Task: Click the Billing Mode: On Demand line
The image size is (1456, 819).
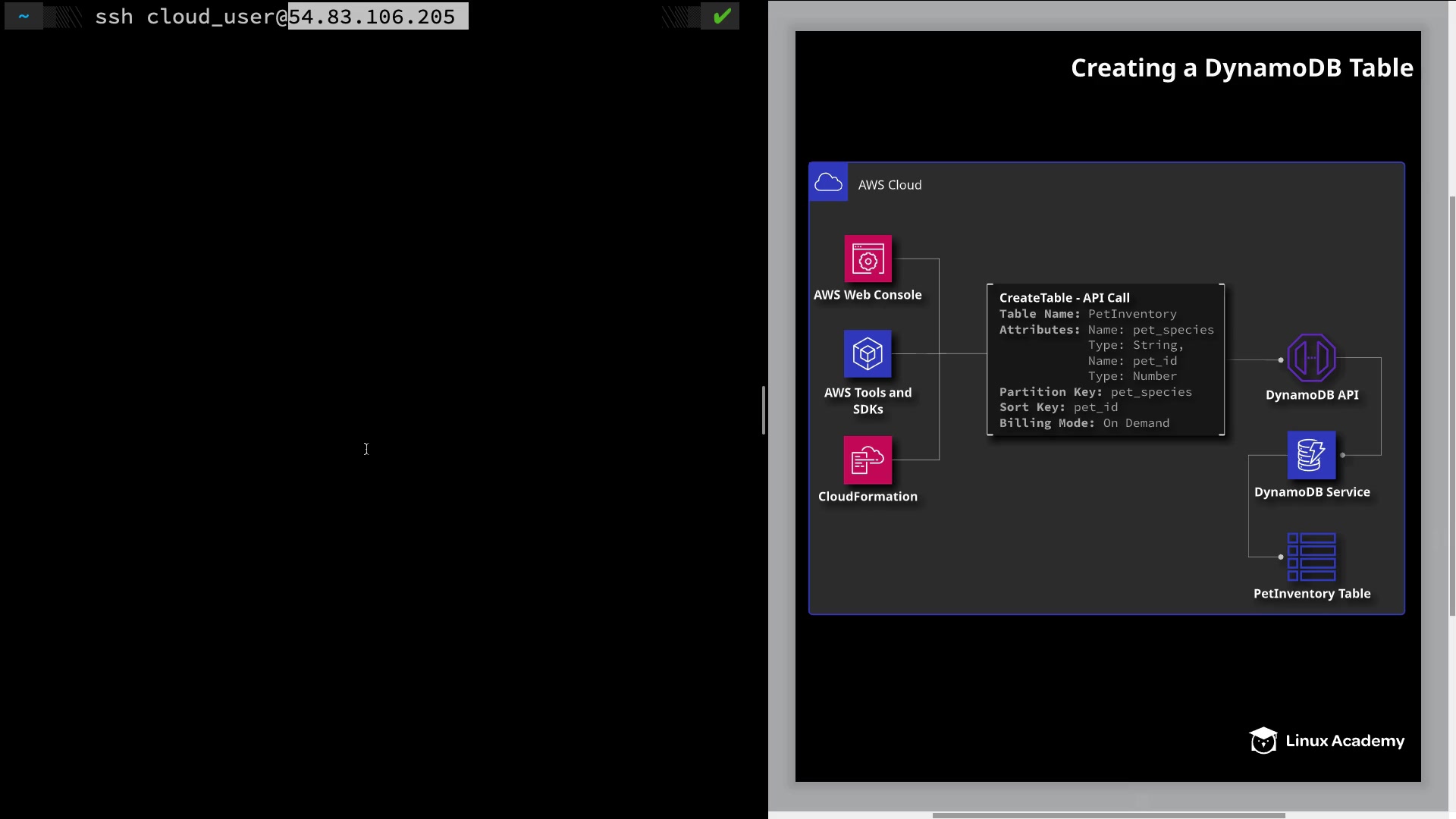Action: [x=1084, y=423]
